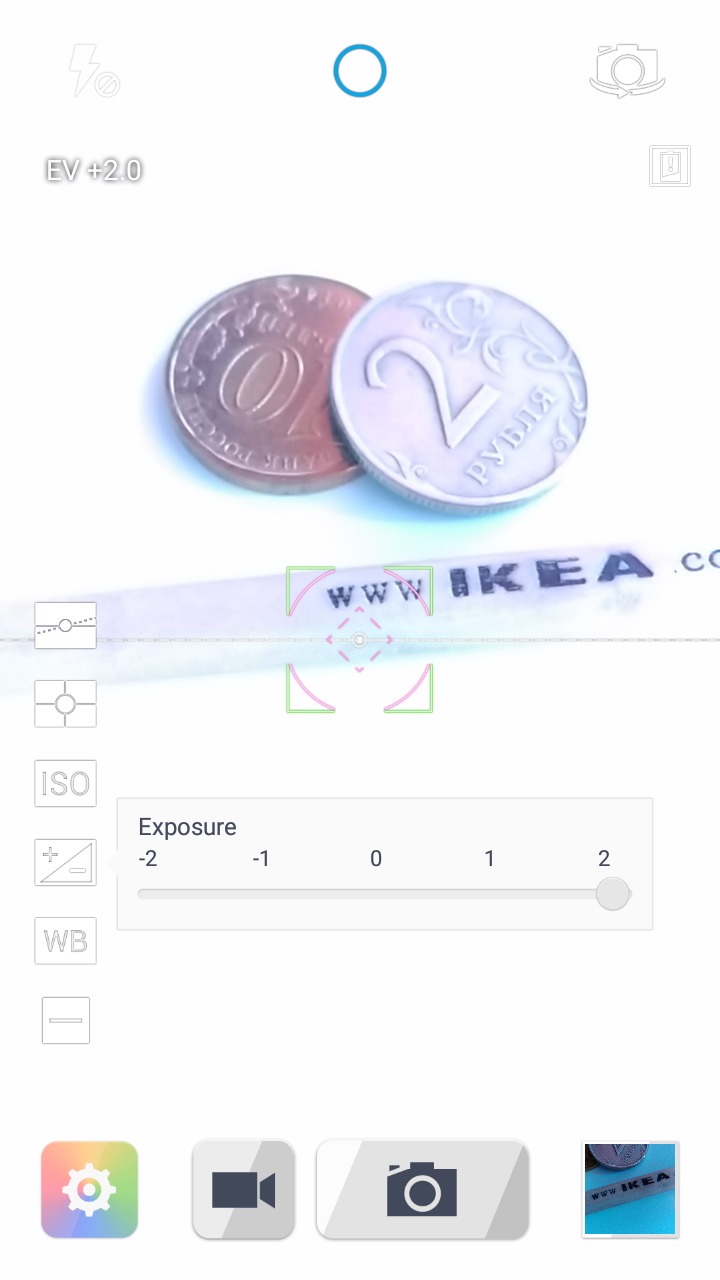
Task: Switch camera with the flip icon
Action: (627, 71)
